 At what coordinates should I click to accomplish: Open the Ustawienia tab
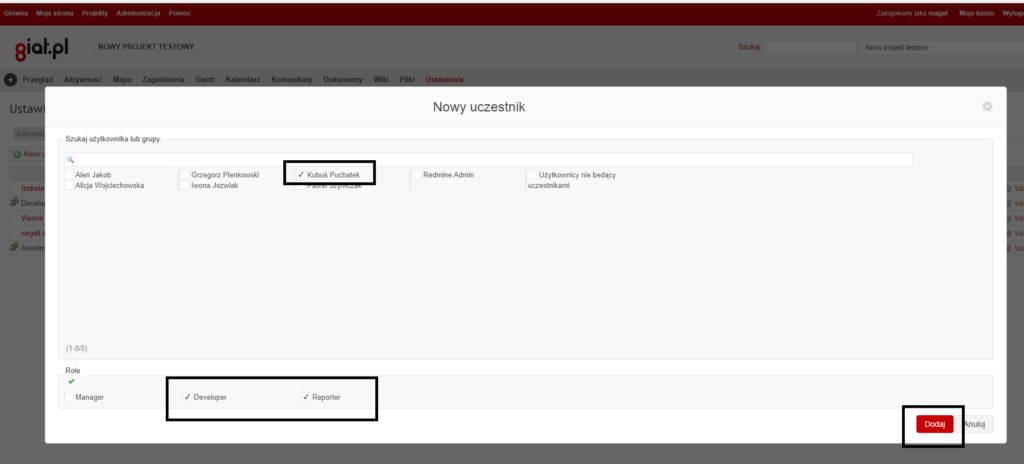pyautogui.click(x=444, y=80)
